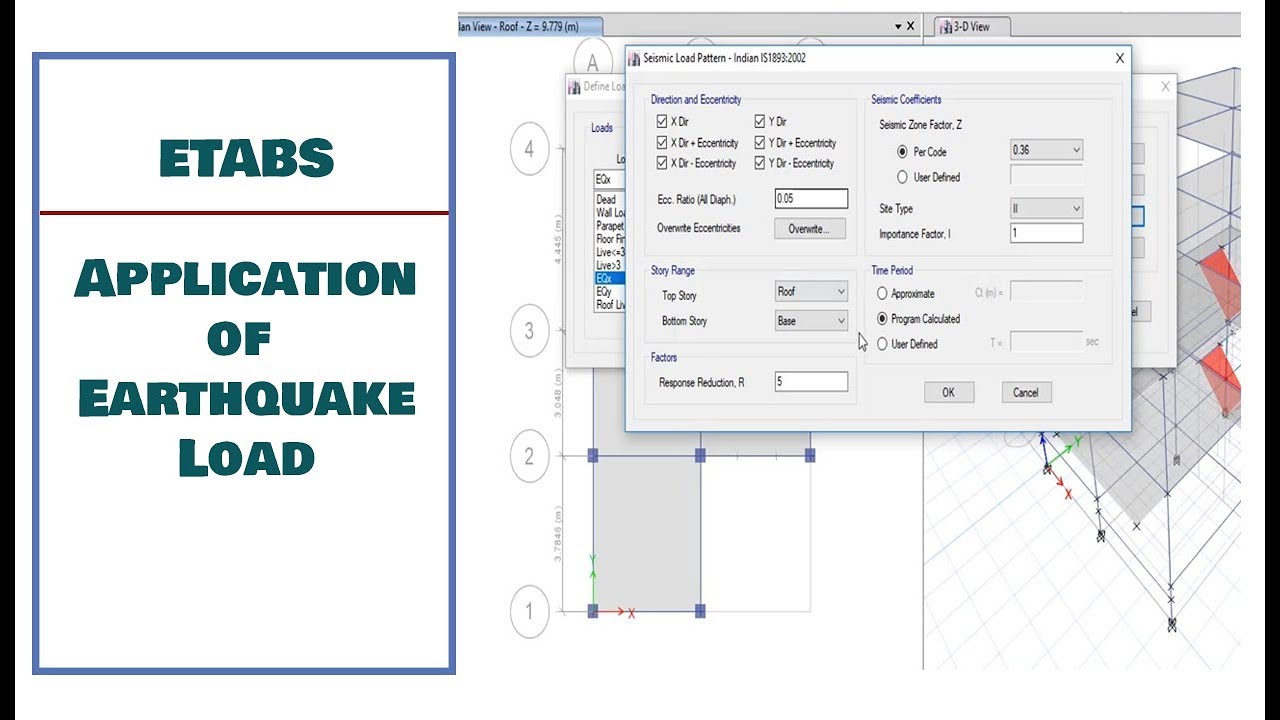Switch to the Plan View Roof tab
This screenshot has height=720, width=1280.
pyautogui.click(x=530, y=27)
